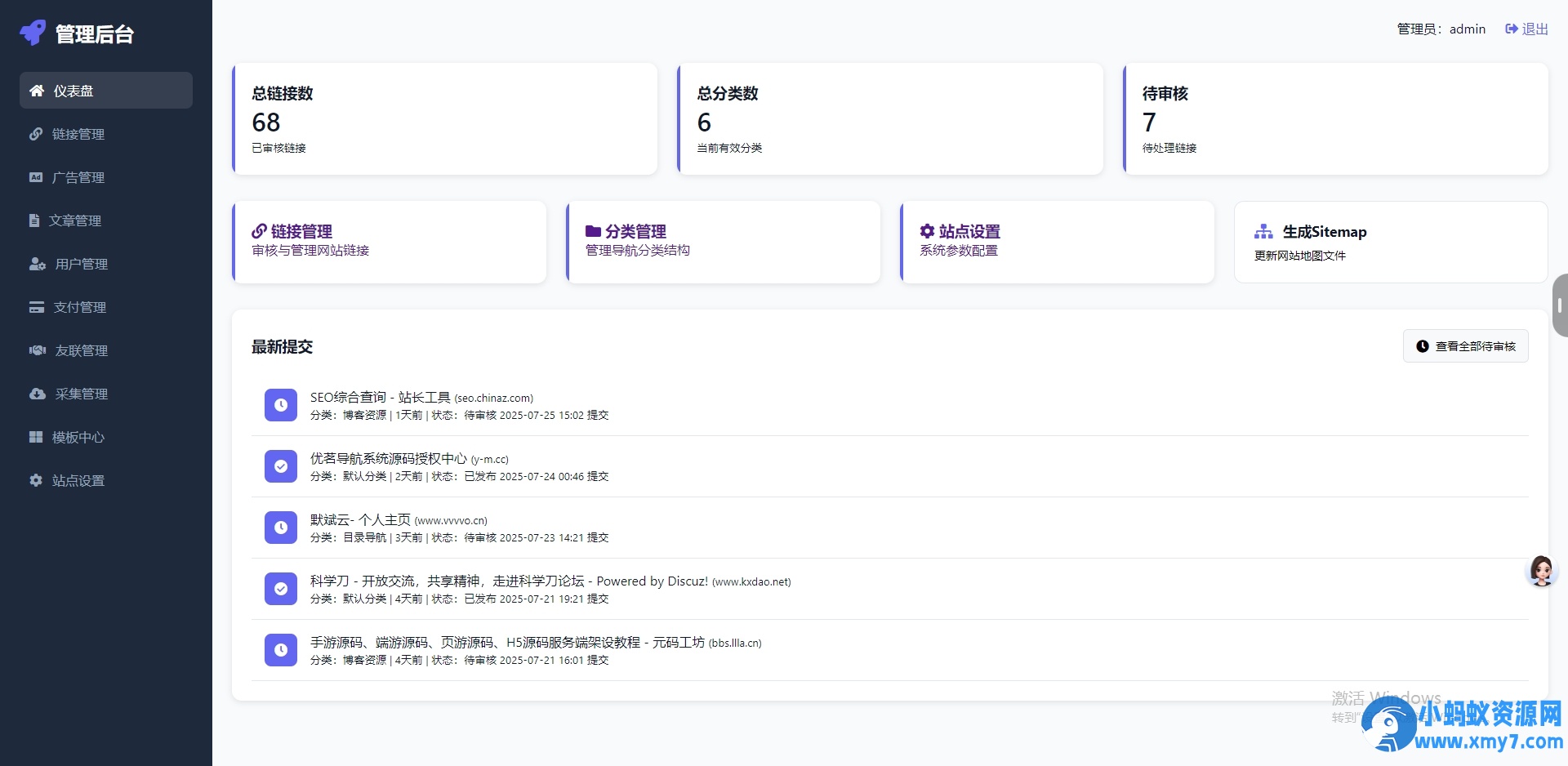The image size is (1568, 766).
Task: Open 友联管理 in sidebar
Action: (106, 350)
